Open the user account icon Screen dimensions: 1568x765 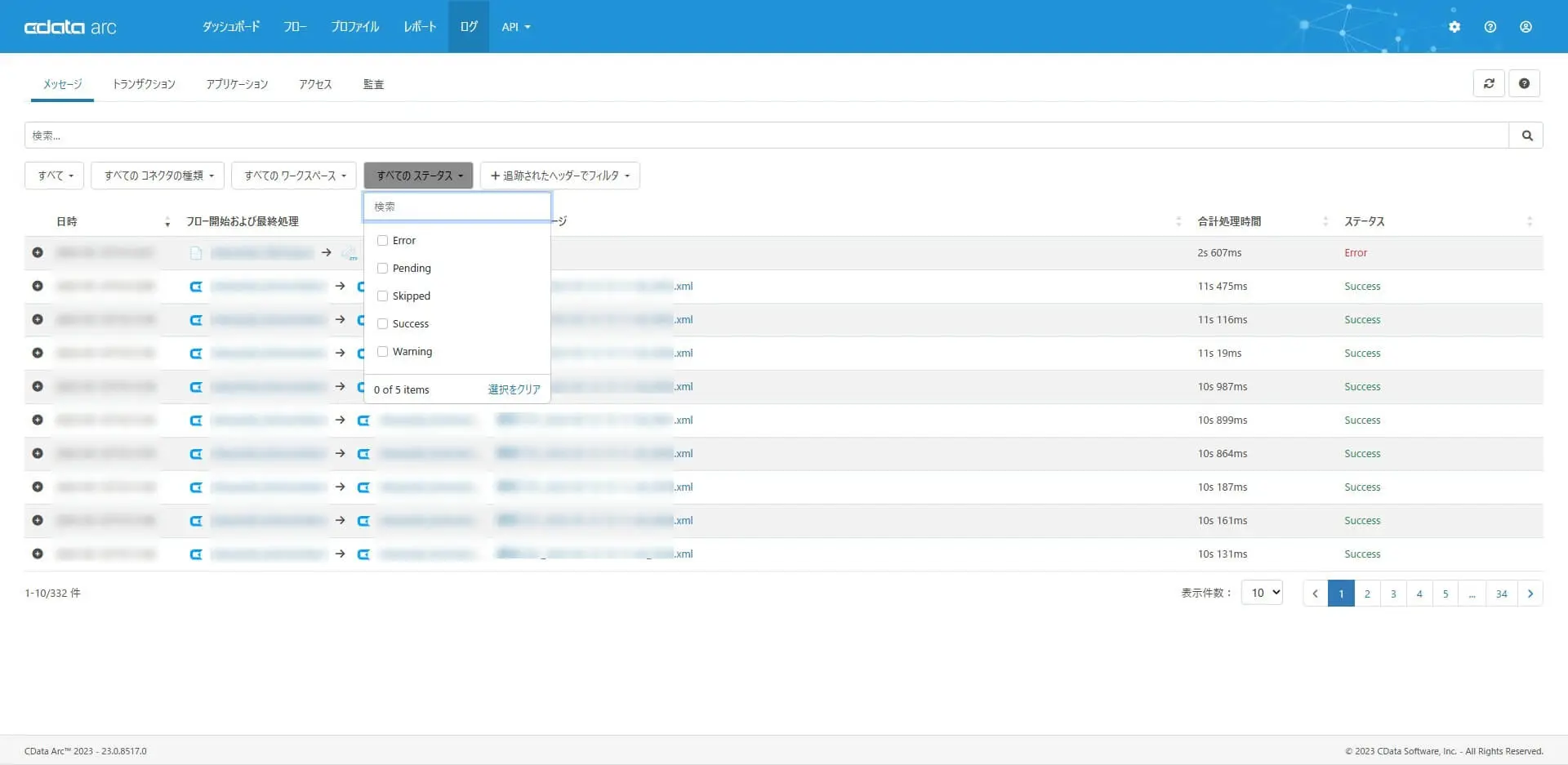coord(1526,27)
